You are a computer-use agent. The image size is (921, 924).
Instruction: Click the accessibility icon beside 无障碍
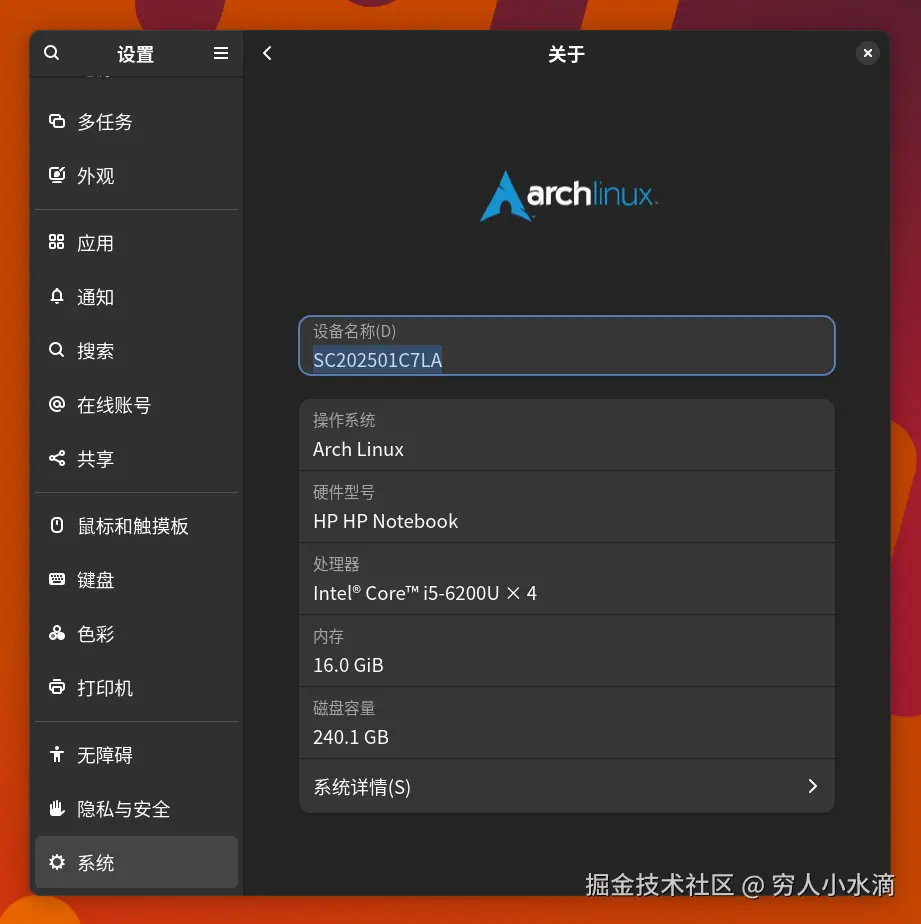(57, 754)
